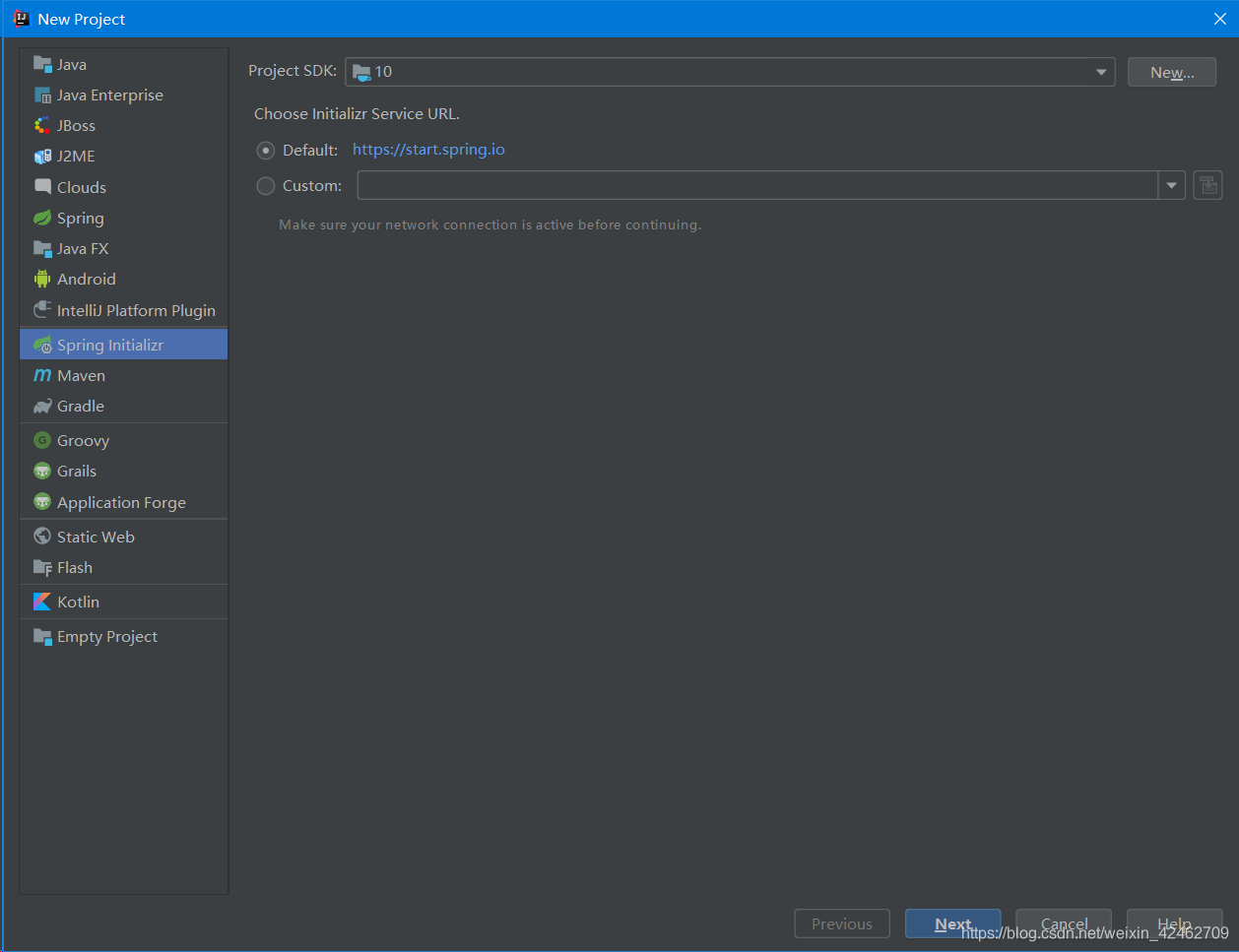This screenshot has width=1239, height=952.
Task: Click the custom URL browse icon button
Action: [x=1207, y=185]
